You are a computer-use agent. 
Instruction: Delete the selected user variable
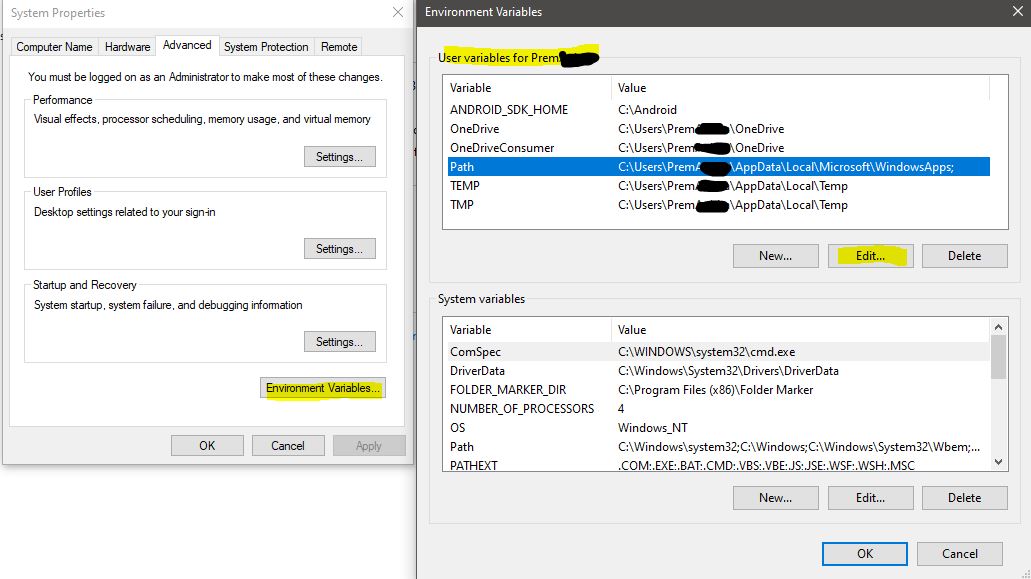click(964, 255)
